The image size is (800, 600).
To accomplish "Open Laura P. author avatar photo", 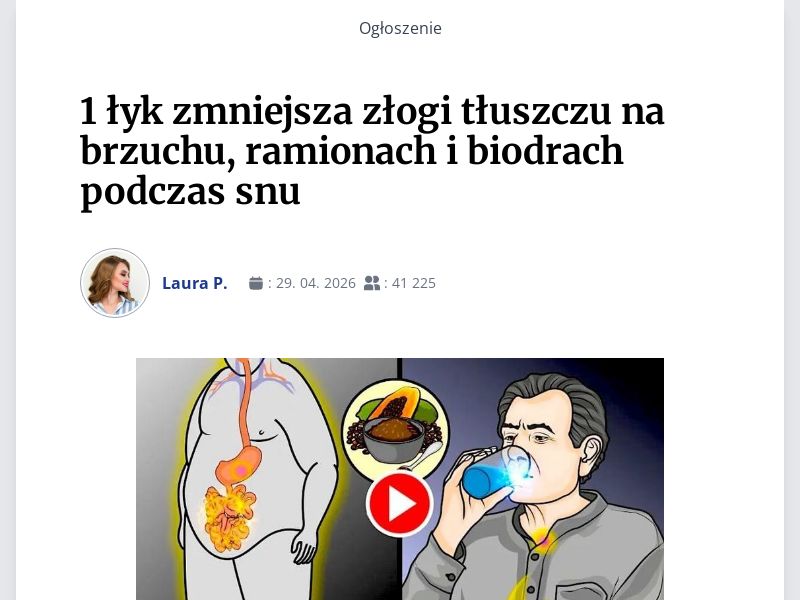I will click(115, 283).
